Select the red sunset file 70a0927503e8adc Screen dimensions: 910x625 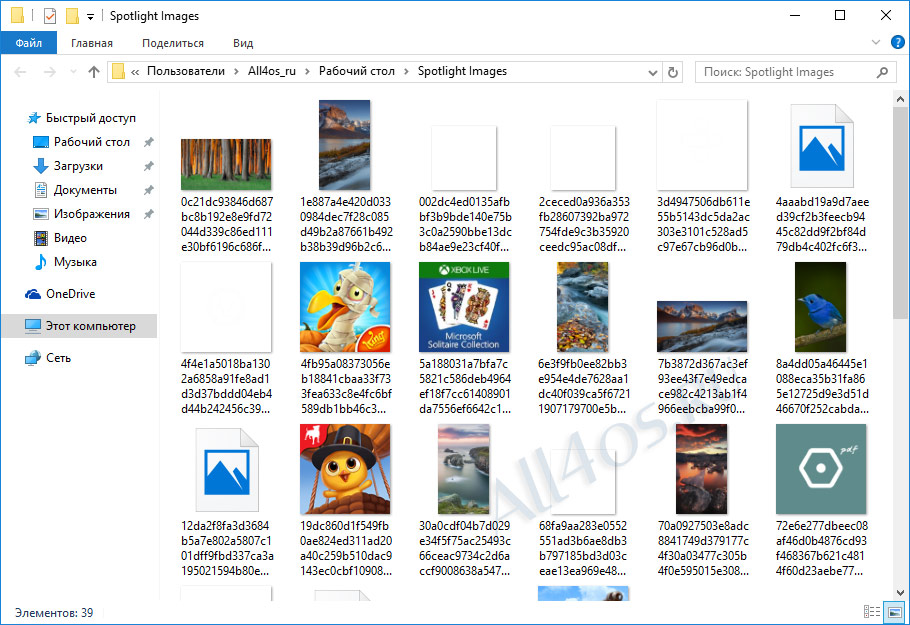pyautogui.click(x=702, y=500)
